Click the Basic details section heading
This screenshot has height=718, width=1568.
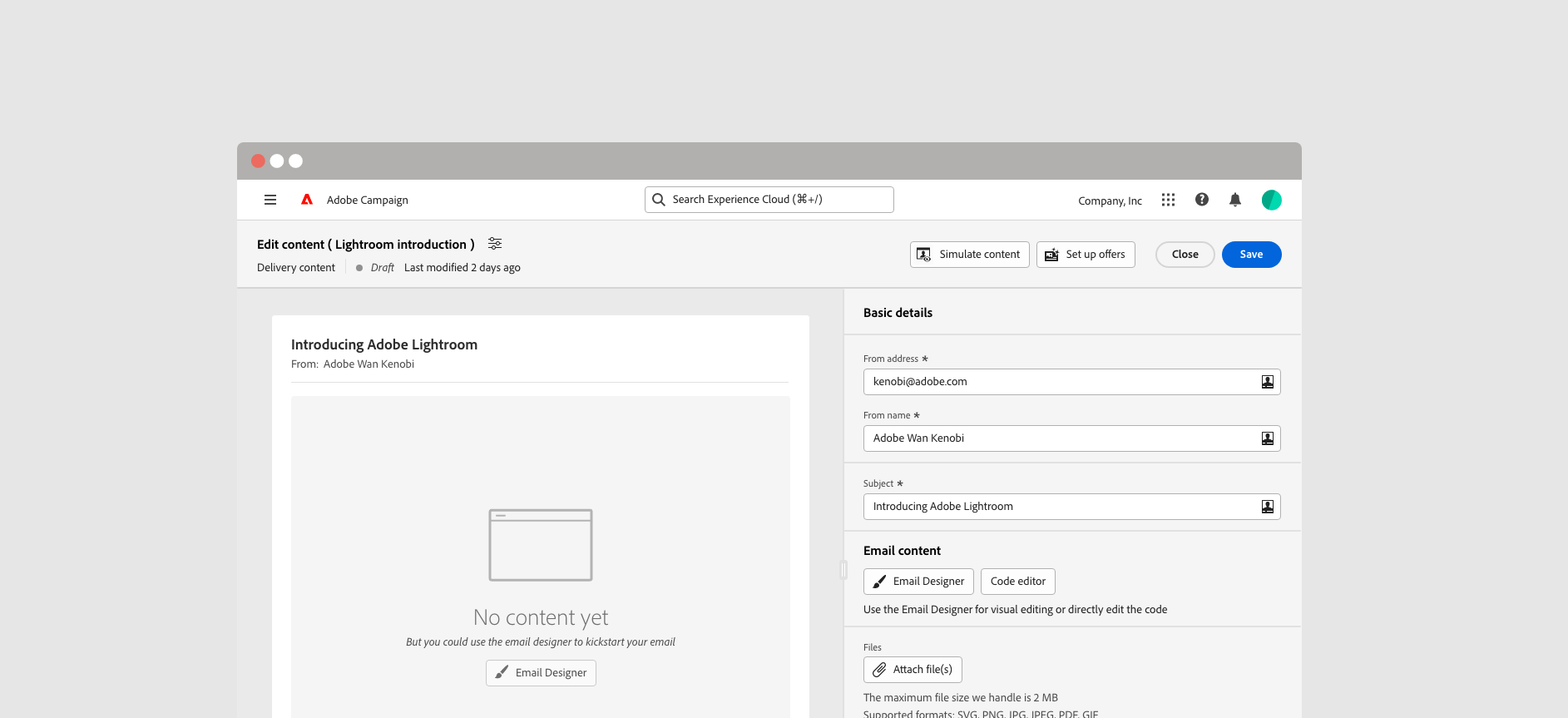[898, 313]
